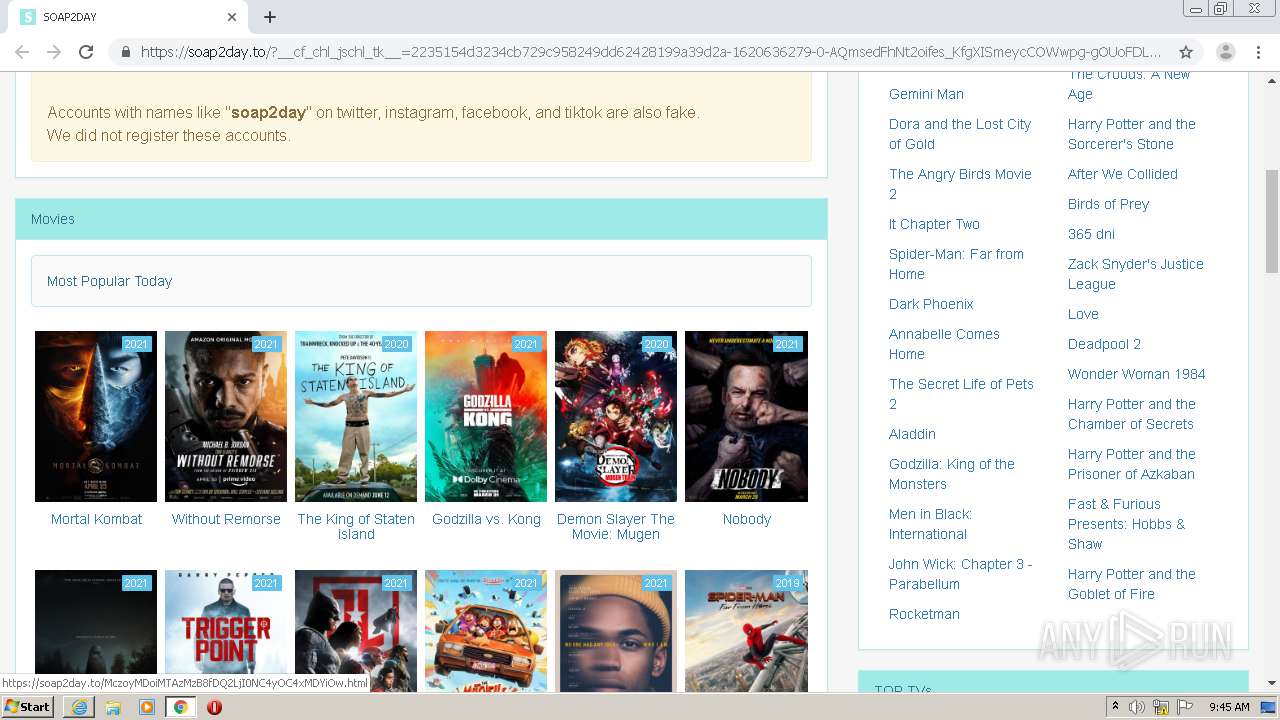View site security lock info

[x=126, y=52]
